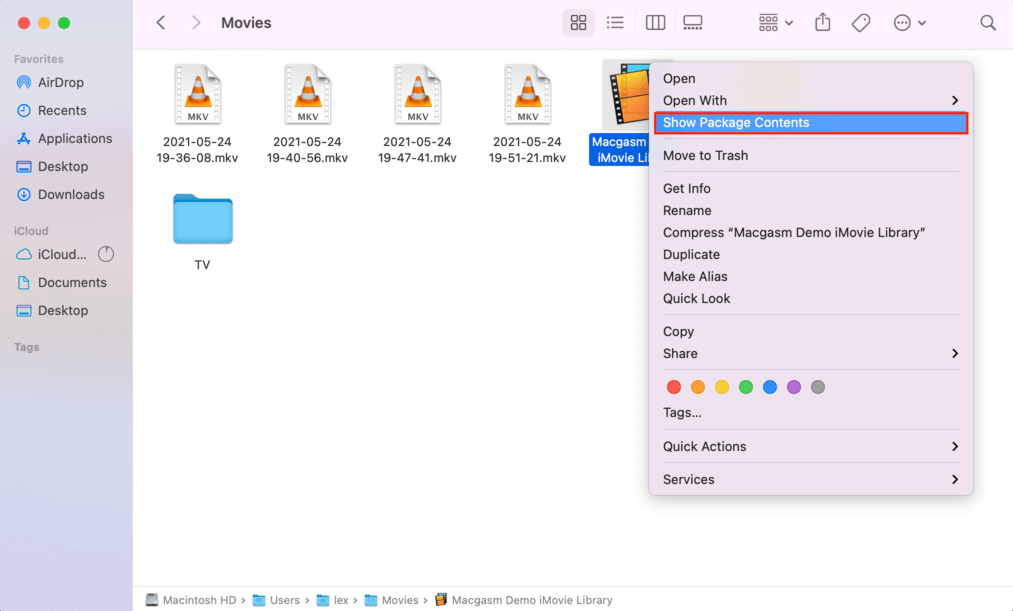This screenshot has height=611, width=1013.
Task: Open Finder search with magnifier icon
Action: [x=987, y=23]
